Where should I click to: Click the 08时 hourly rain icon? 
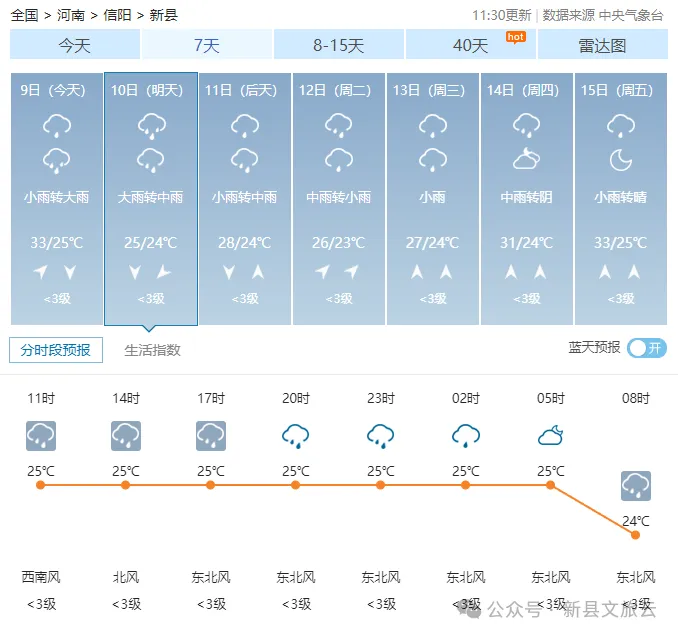click(636, 486)
